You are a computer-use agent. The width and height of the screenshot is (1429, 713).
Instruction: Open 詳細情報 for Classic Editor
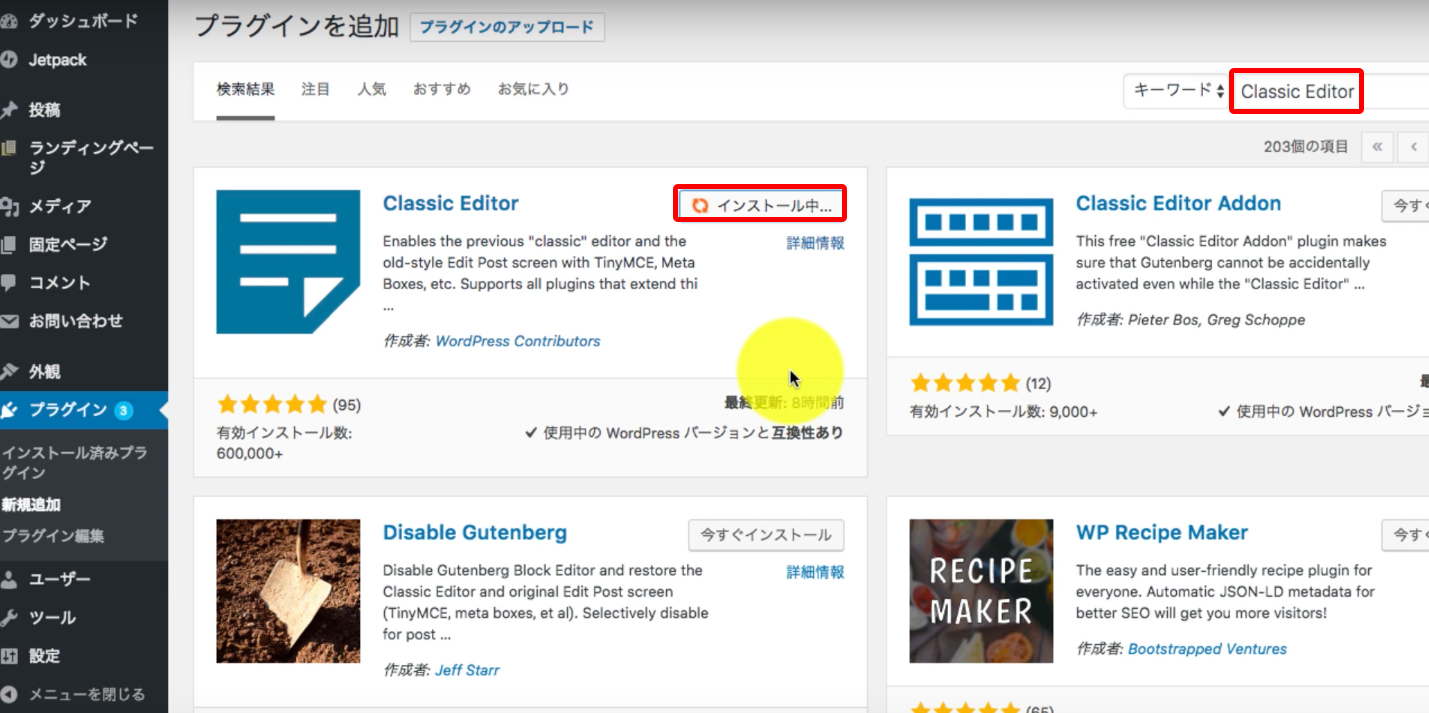(x=816, y=243)
